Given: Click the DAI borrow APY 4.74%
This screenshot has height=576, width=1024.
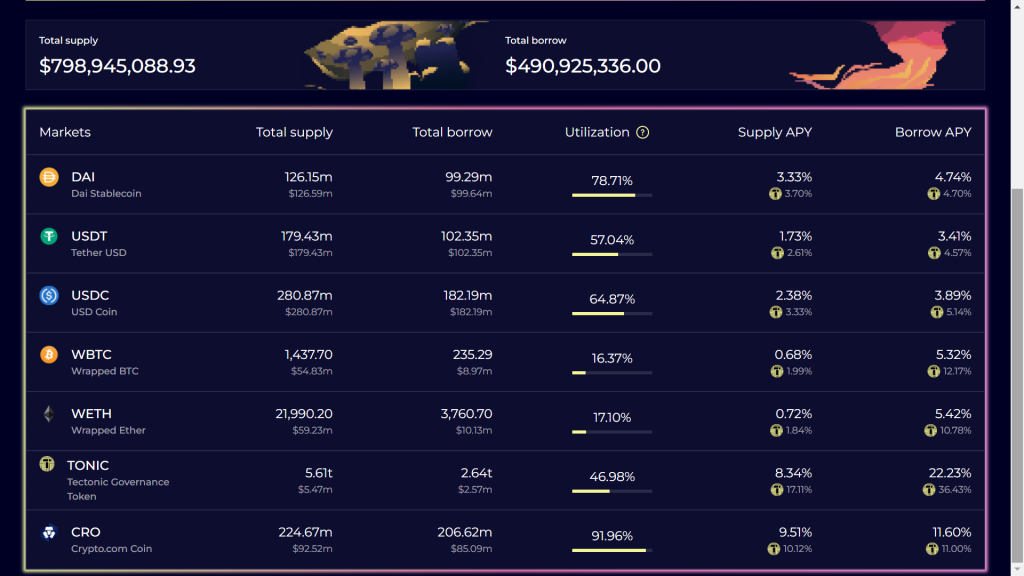Looking at the screenshot, I should click(x=953, y=176).
